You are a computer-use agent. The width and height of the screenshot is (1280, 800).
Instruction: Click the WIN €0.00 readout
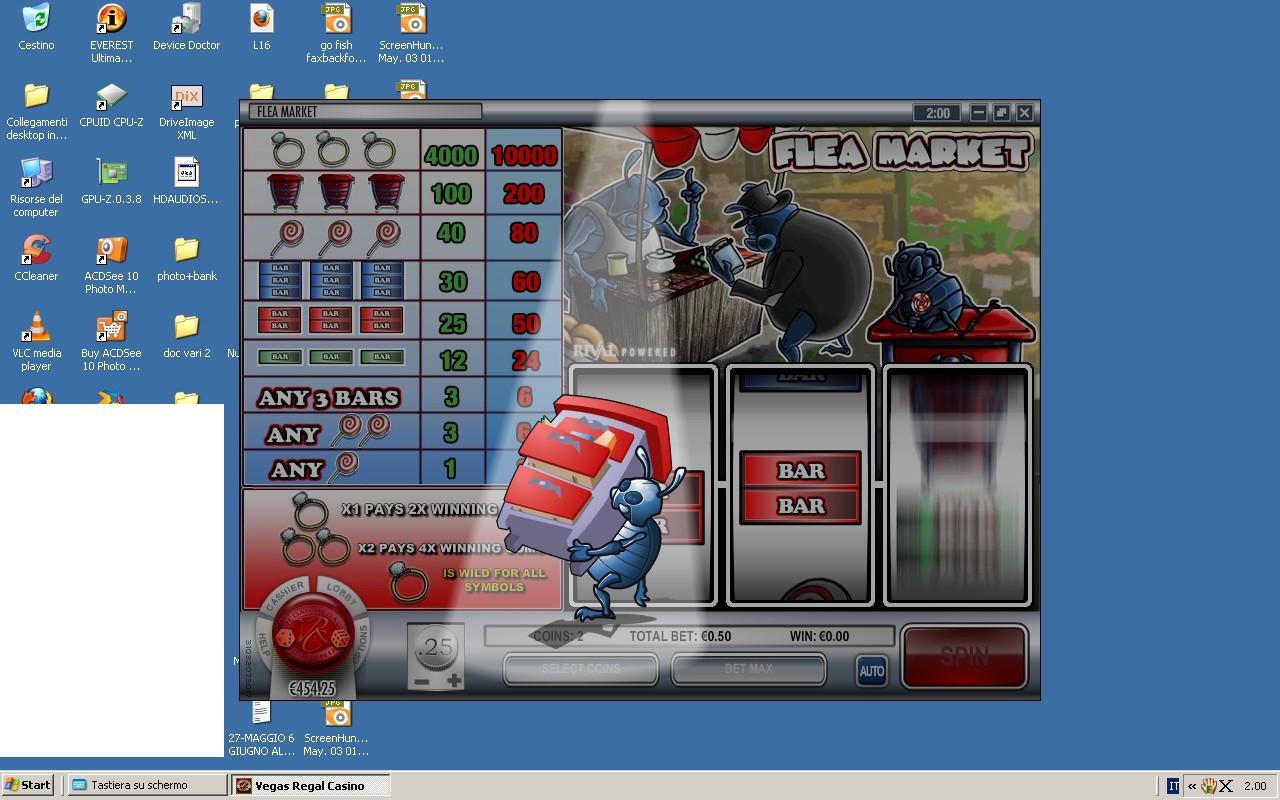(819, 636)
